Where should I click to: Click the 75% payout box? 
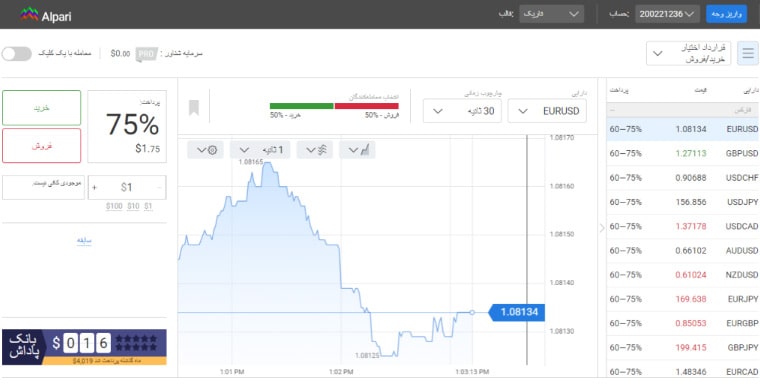tap(127, 126)
